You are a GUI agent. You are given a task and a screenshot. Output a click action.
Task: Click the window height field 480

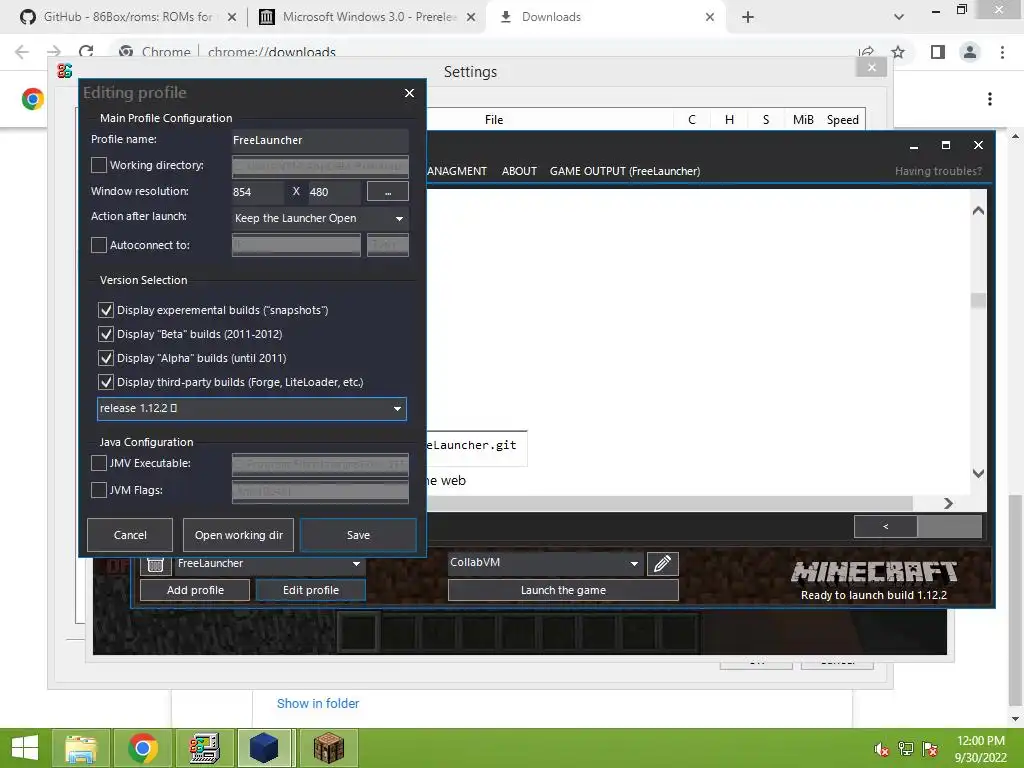point(334,192)
